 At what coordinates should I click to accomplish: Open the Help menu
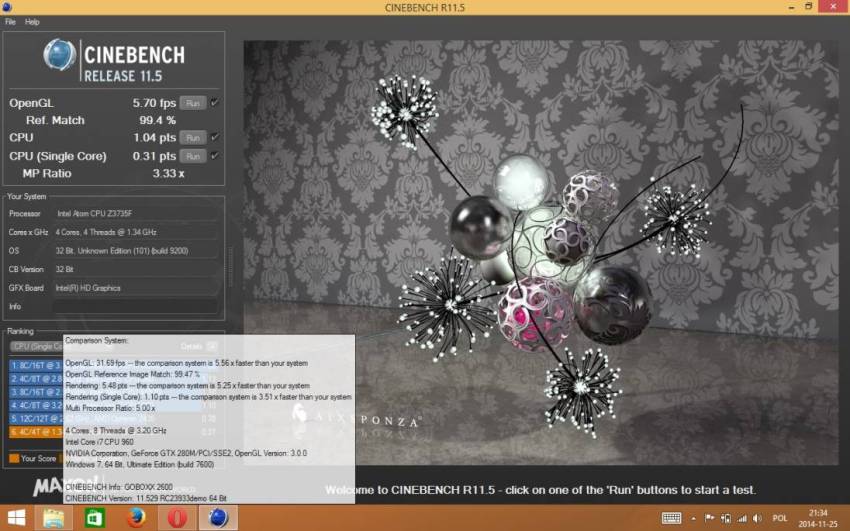point(32,22)
